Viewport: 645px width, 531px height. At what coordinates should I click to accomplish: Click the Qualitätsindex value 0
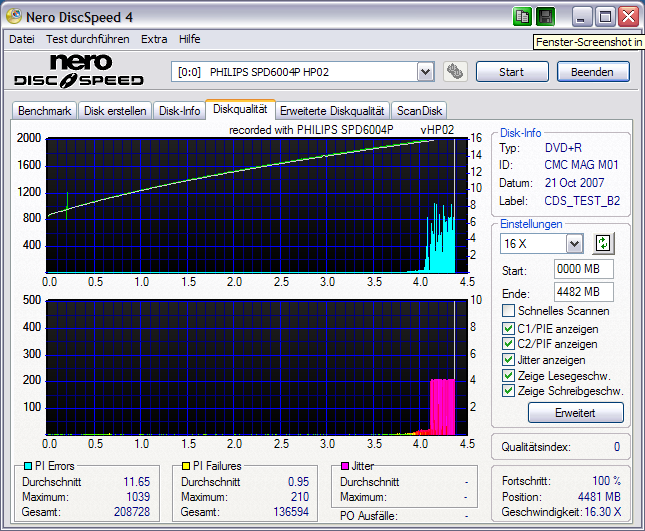coord(617,447)
